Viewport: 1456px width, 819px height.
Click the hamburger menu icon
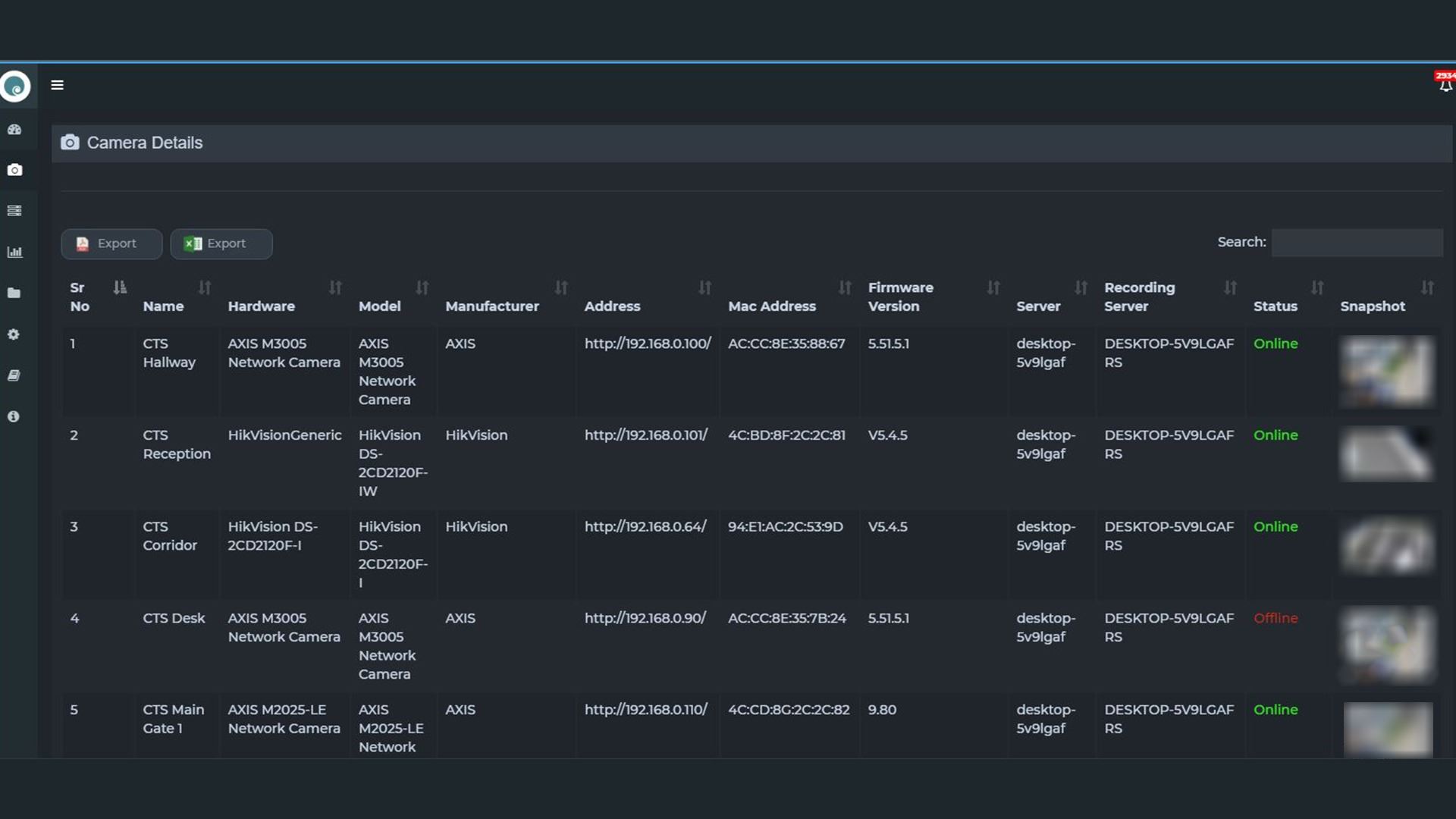57,85
